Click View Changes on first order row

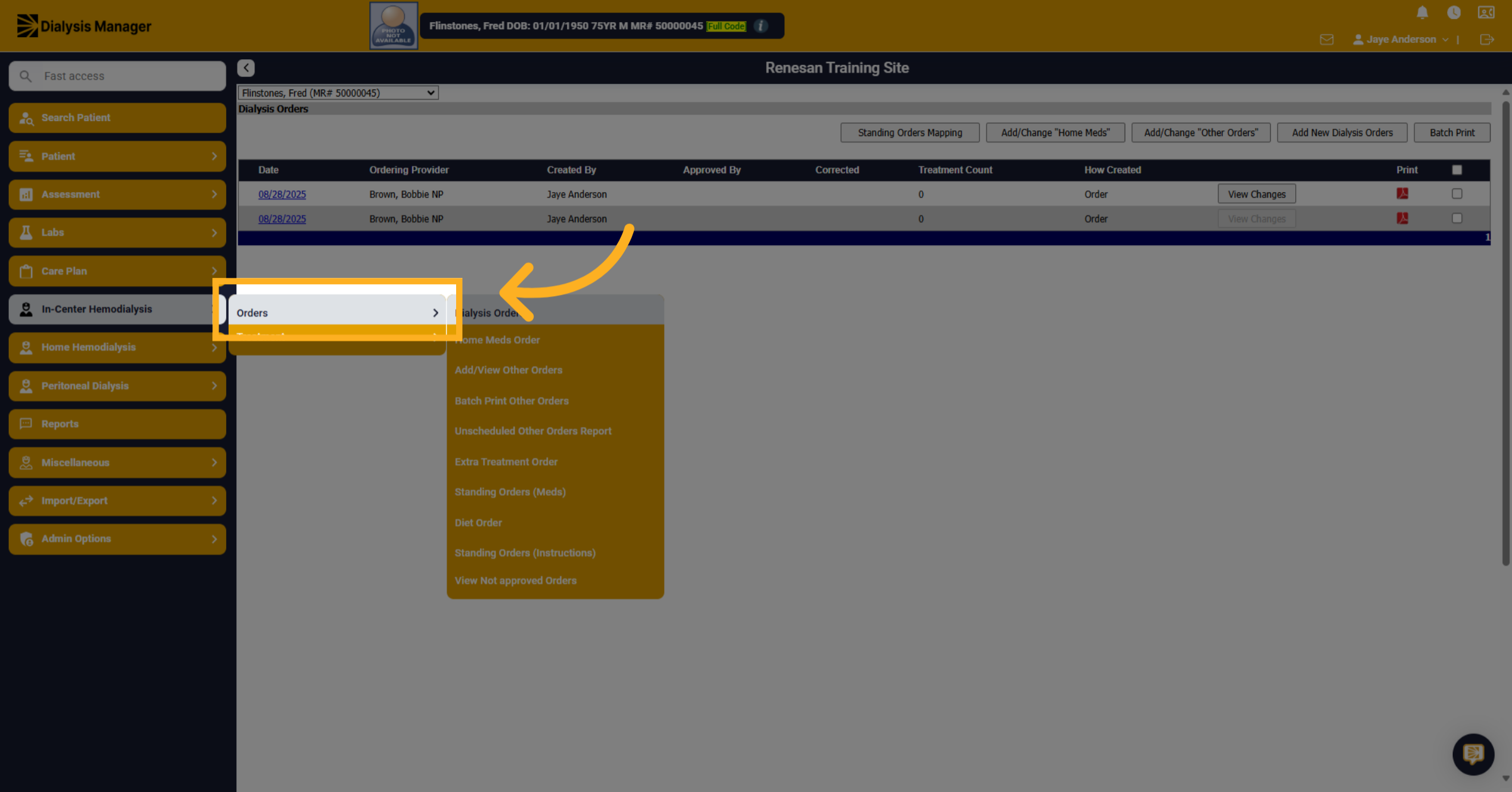1256,194
